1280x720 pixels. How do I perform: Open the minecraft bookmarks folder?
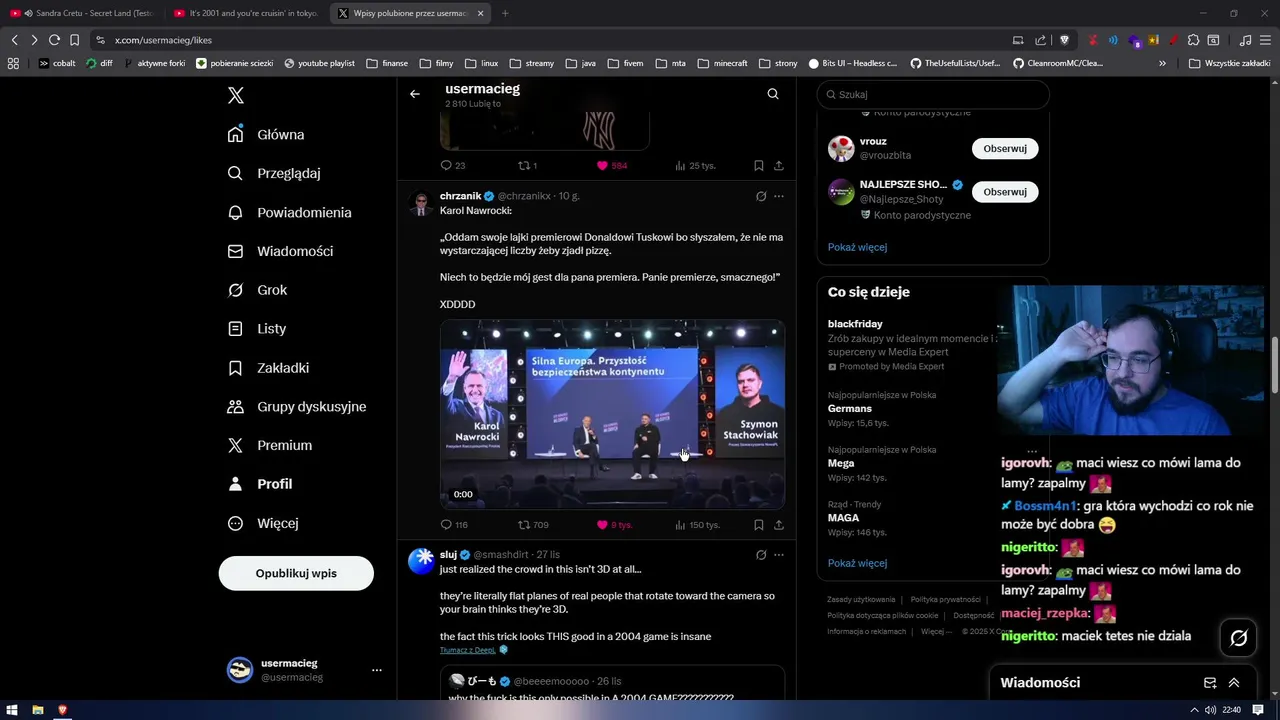tap(722, 63)
